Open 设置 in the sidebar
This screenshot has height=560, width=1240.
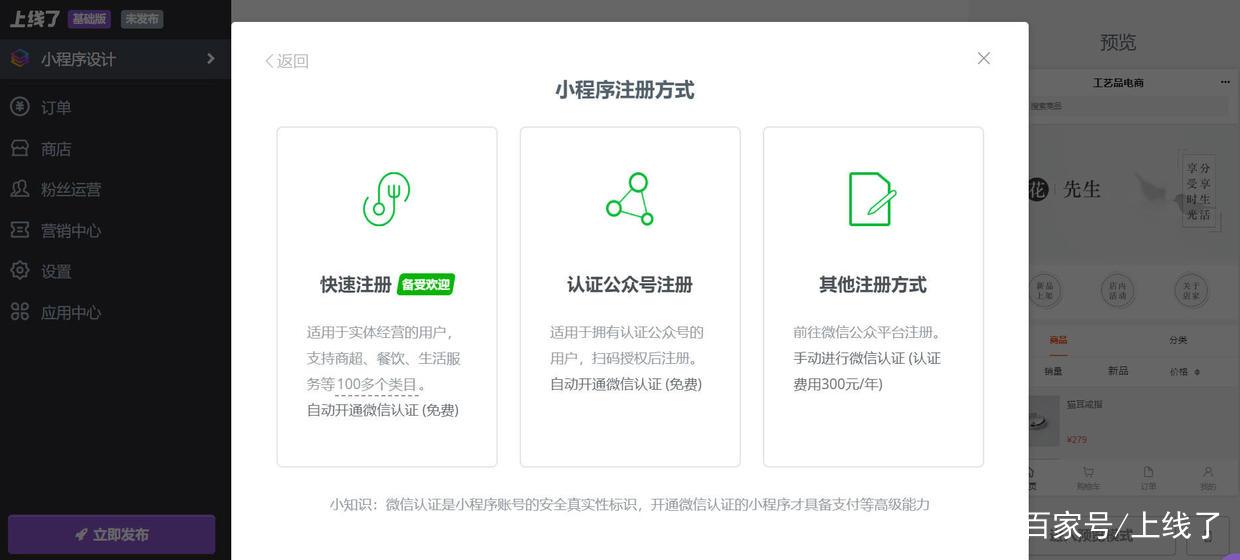pyautogui.click(x=56, y=272)
